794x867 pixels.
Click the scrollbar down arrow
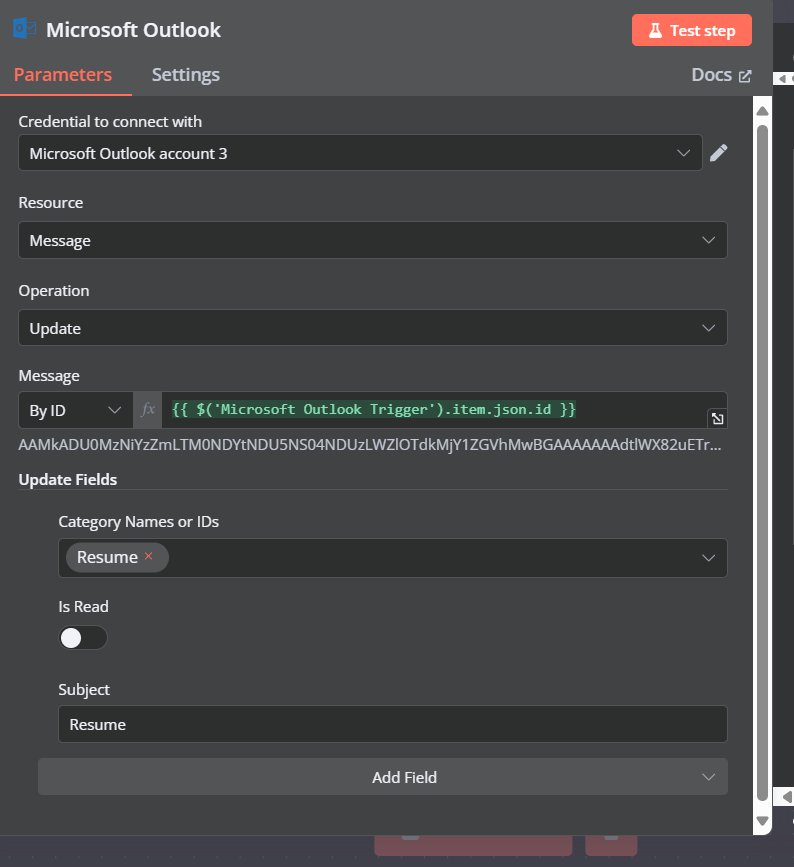tap(762, 821)
